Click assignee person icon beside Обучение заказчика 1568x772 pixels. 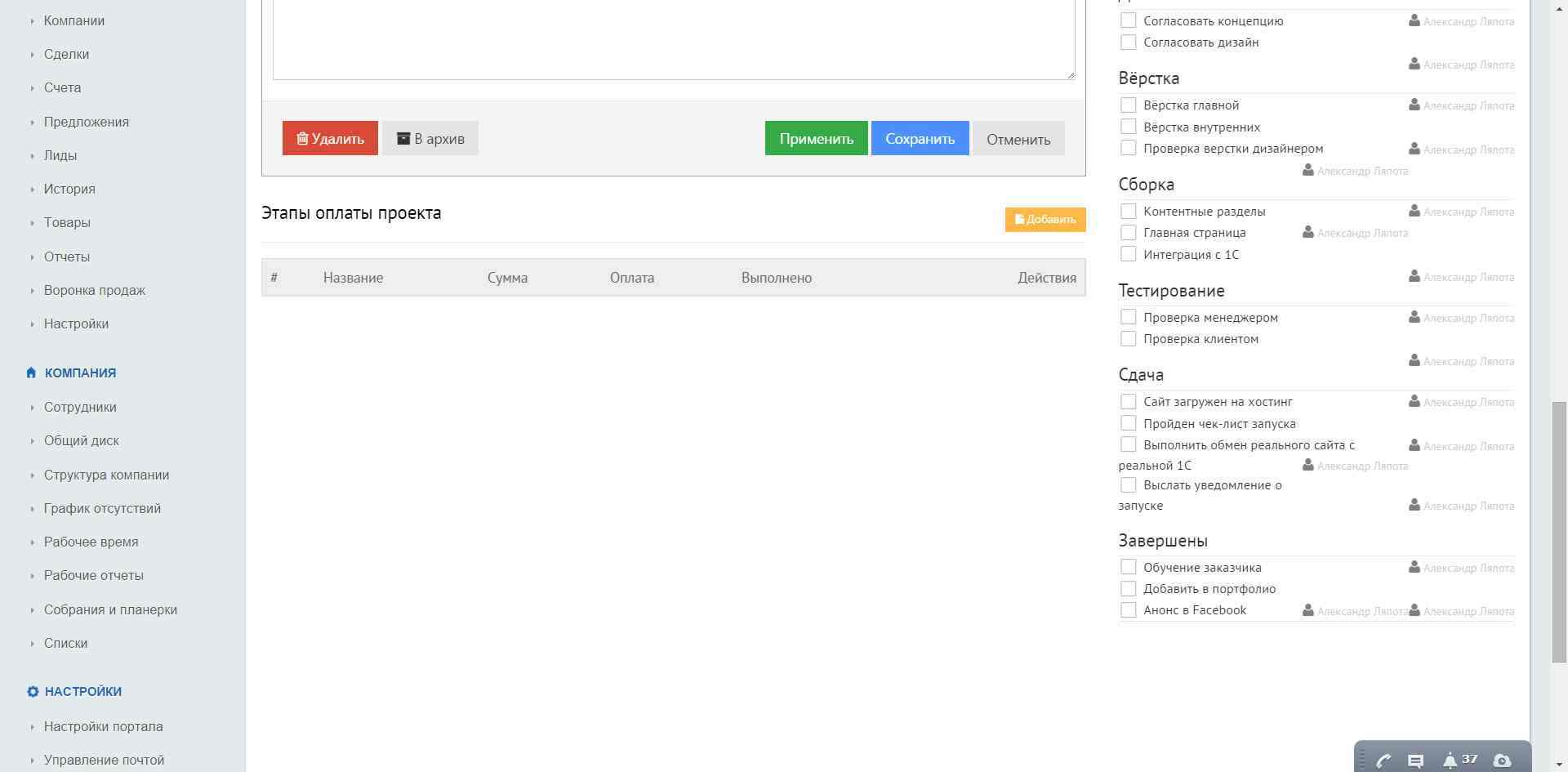[1414, 567]
